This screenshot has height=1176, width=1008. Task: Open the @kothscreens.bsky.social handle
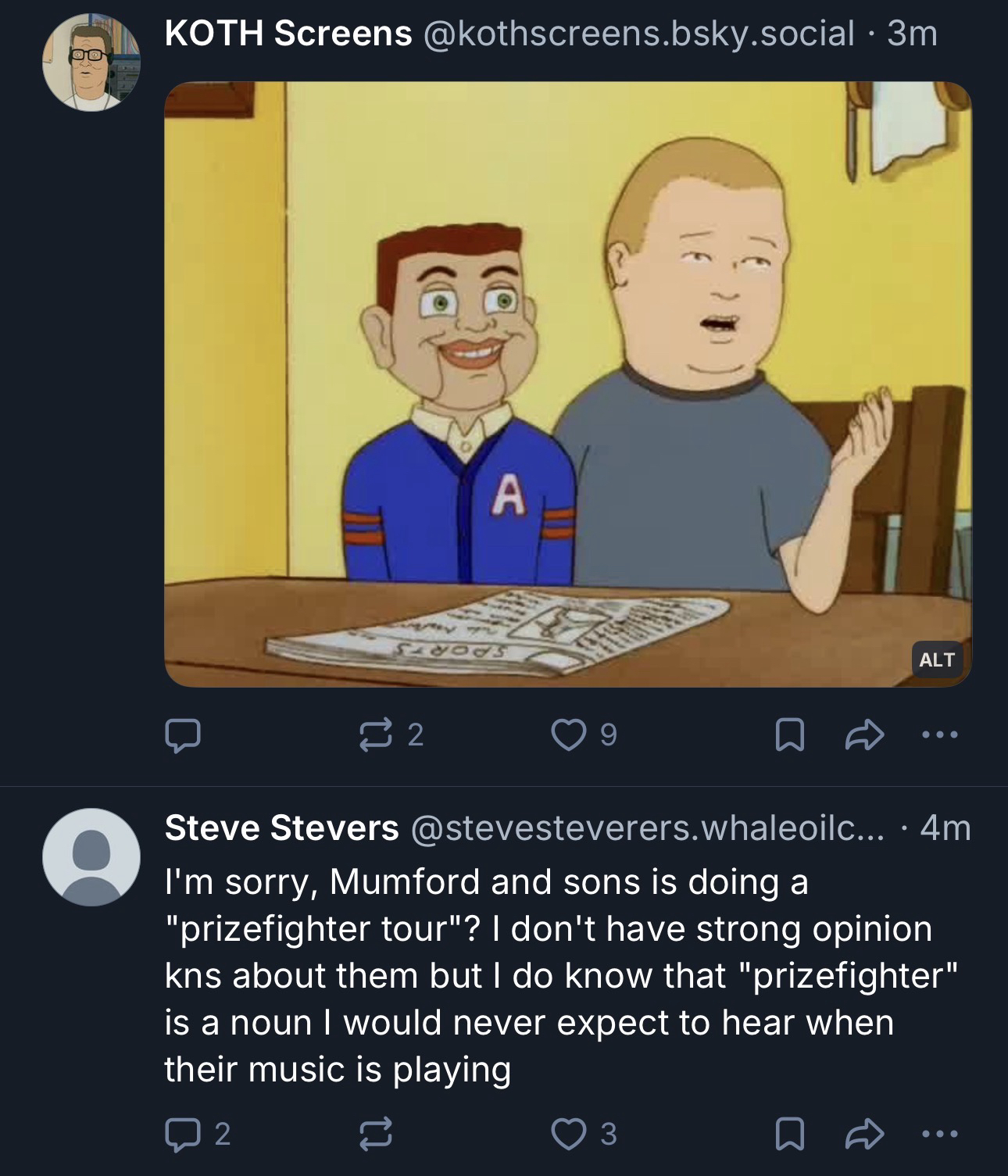[x=638, y=34]
